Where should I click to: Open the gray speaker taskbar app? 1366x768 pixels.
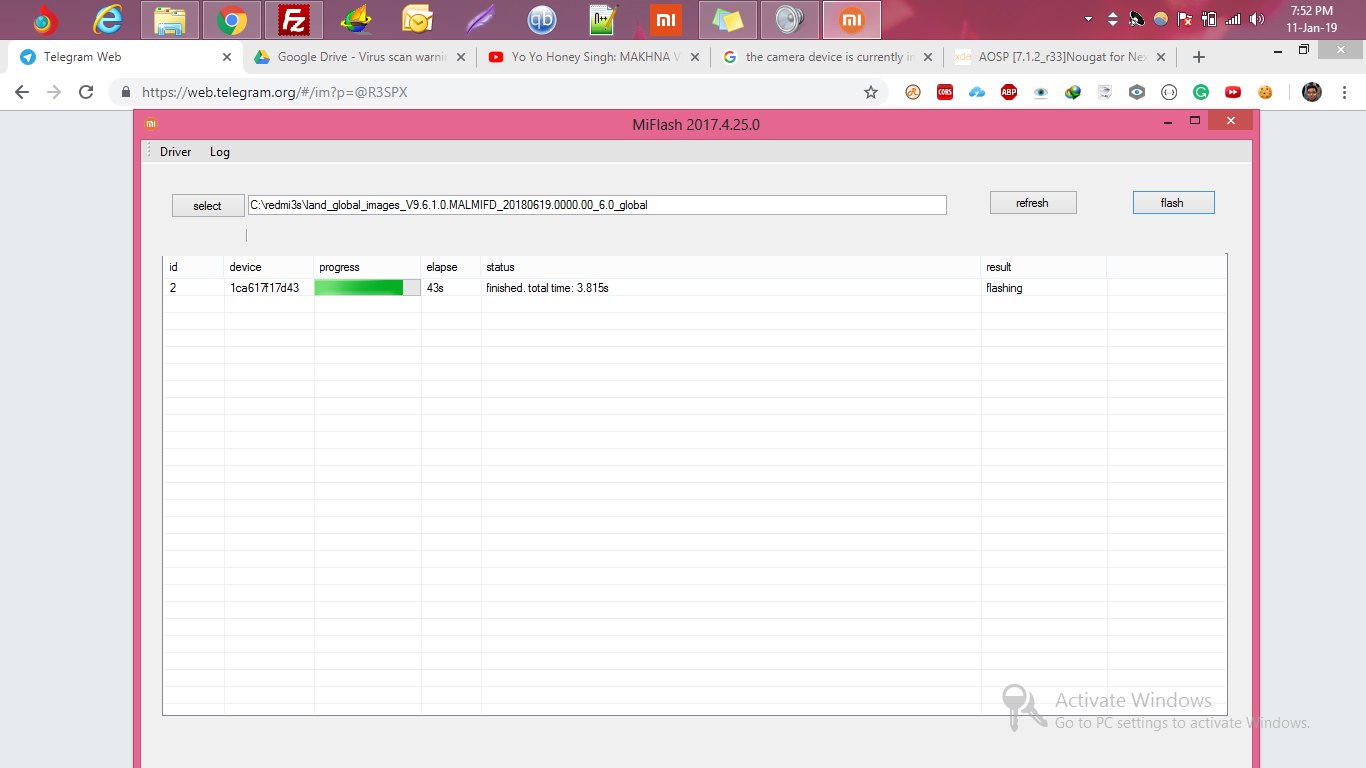click(x=790, y=19)
